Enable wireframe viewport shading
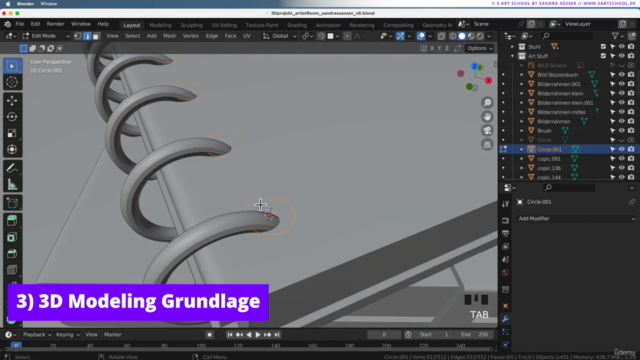This screenshot has width=640, height=360. (453, 36)
